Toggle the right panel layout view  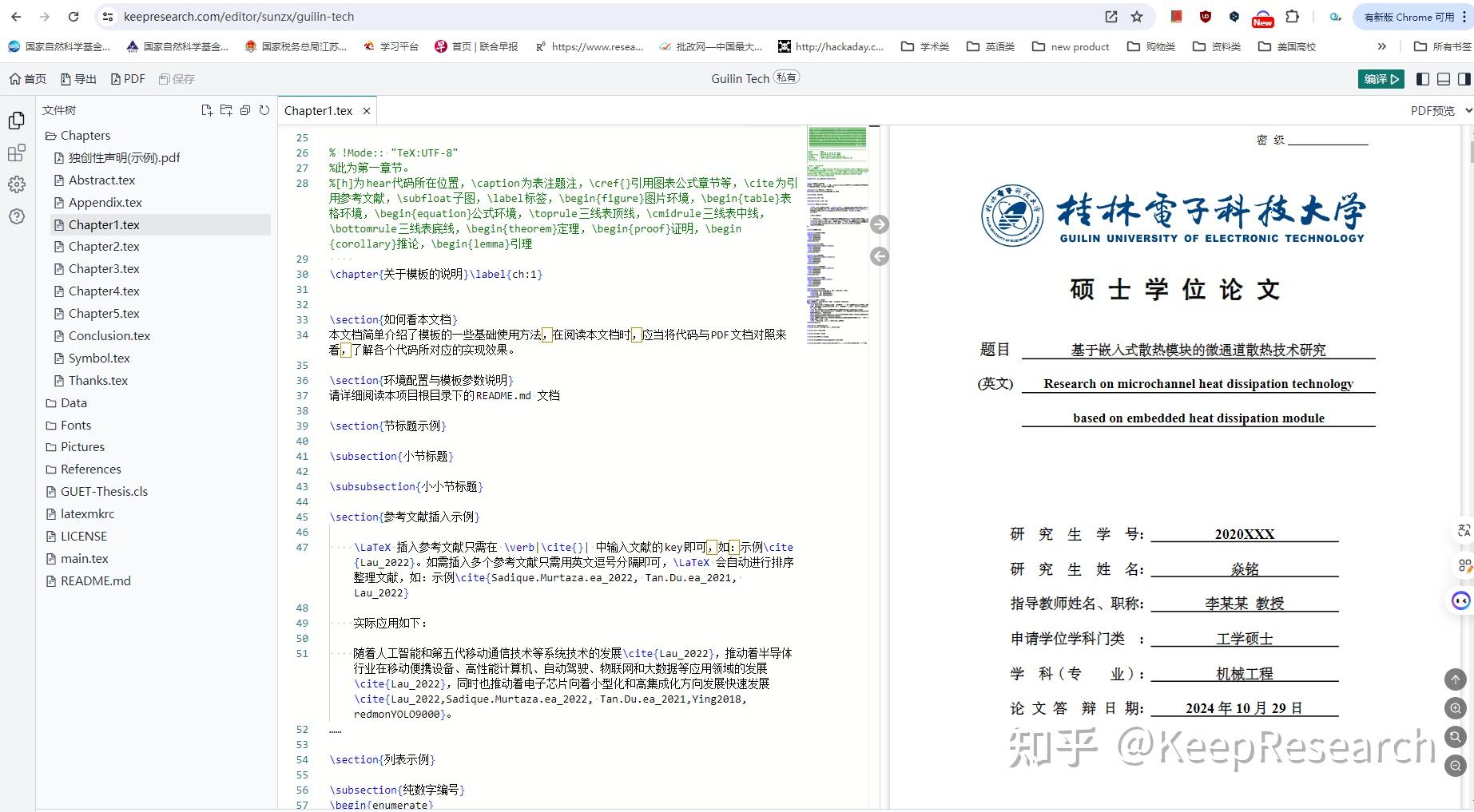(1464, 79)
